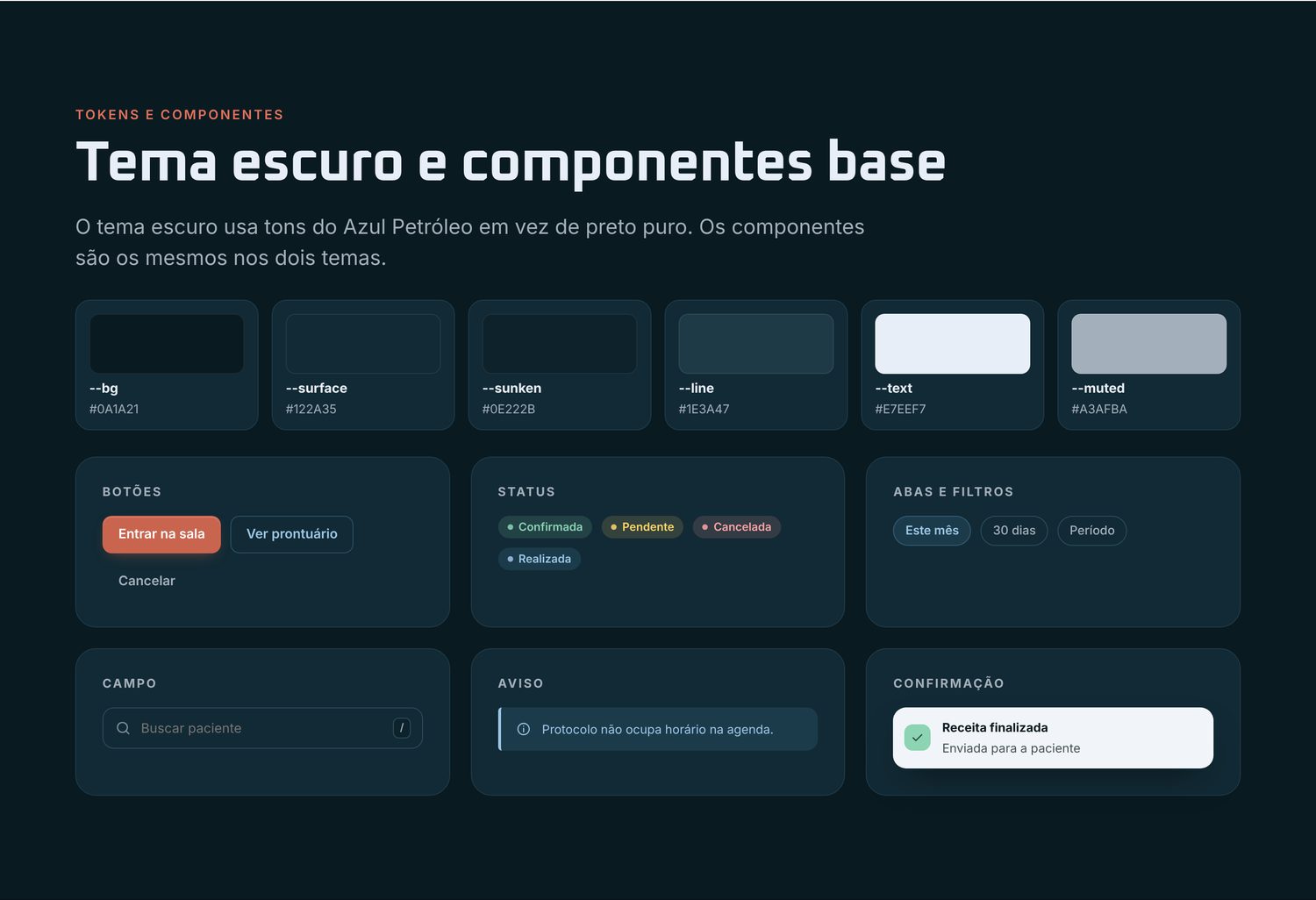Screen dimensions: 1316x900
Task: Click the BOTÕES section label
Action: click(x=132, y=492)
